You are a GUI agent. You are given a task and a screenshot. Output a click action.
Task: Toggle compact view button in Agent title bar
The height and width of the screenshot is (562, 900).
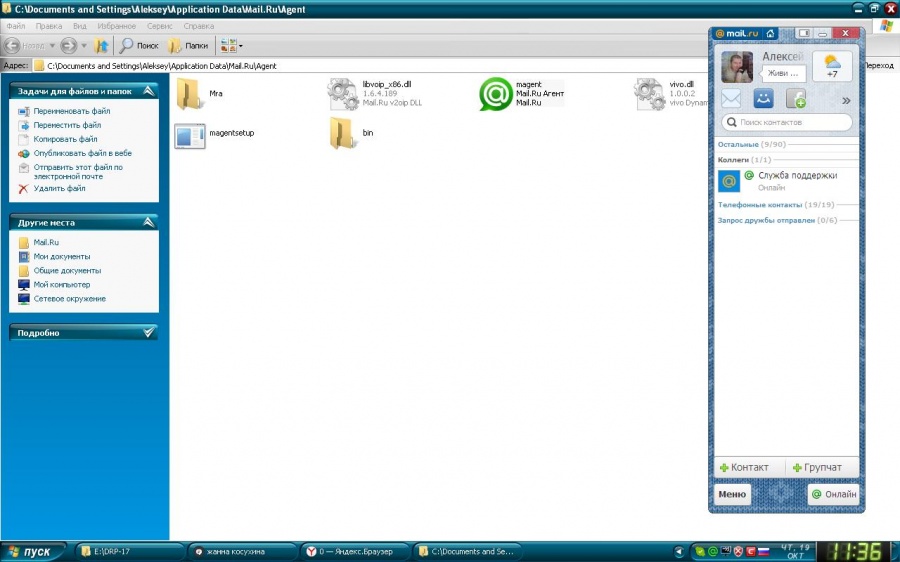click(x=804, y=33)
